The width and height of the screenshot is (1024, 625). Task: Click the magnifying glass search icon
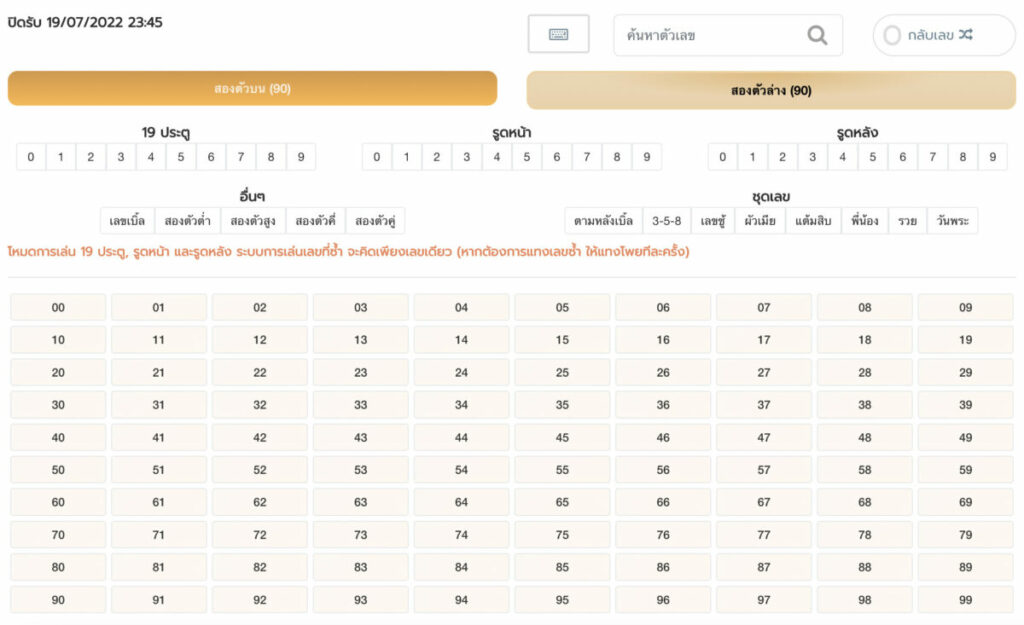tap(817, 35)
